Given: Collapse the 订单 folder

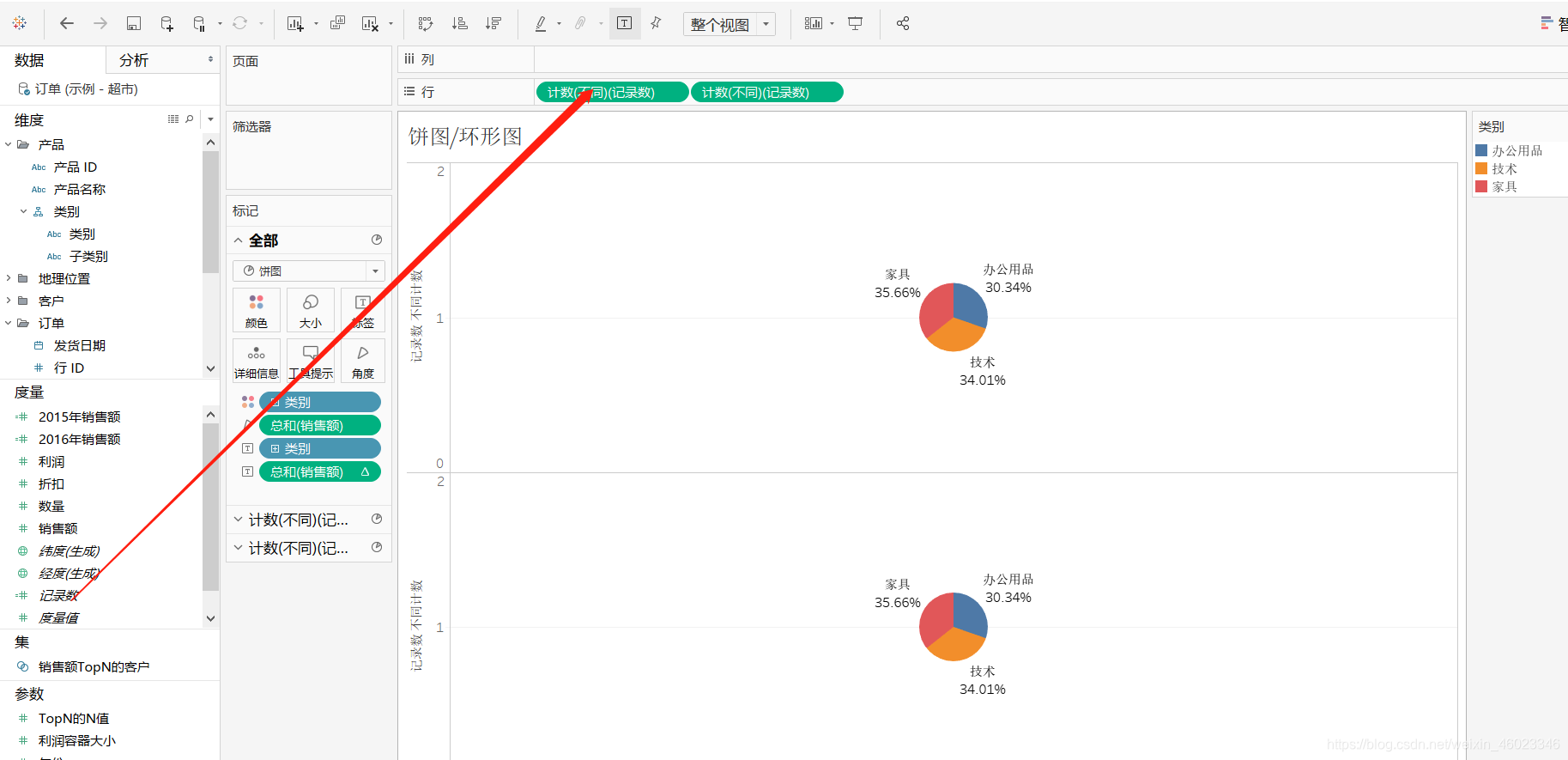Looking at the screenshot, I should [9, 323].
